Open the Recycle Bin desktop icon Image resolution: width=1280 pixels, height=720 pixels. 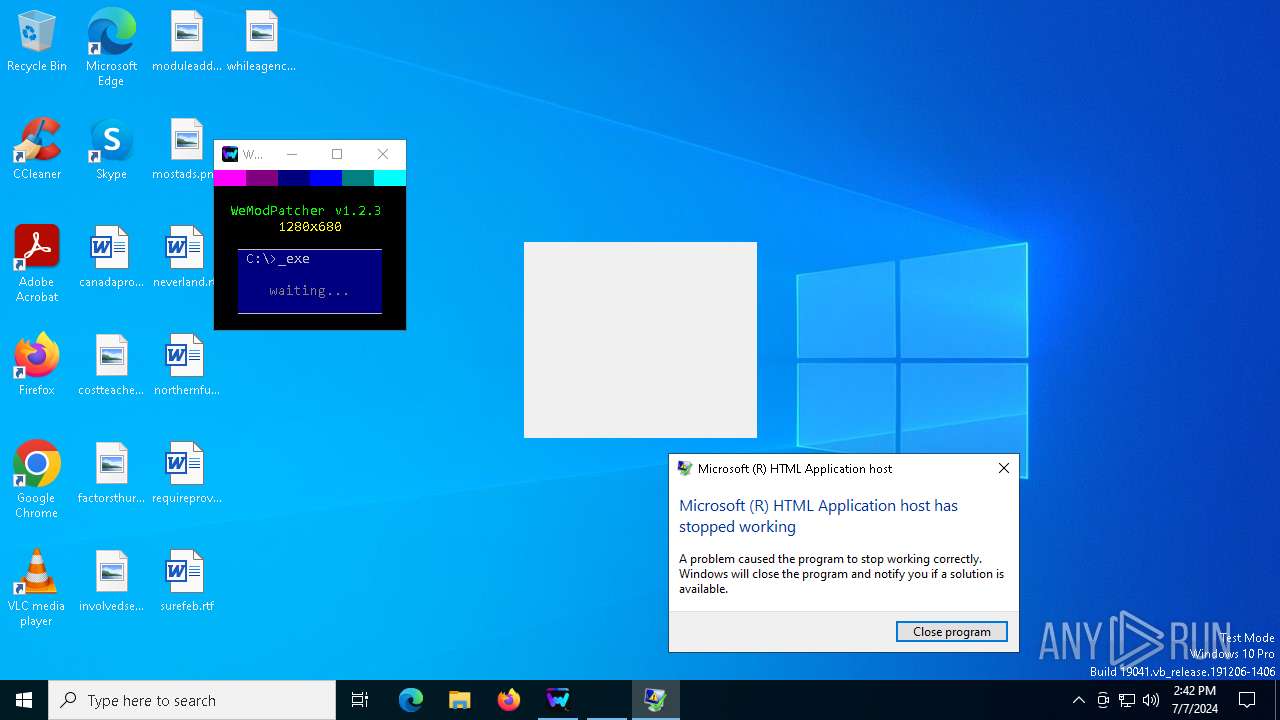(x=37, y=42)
